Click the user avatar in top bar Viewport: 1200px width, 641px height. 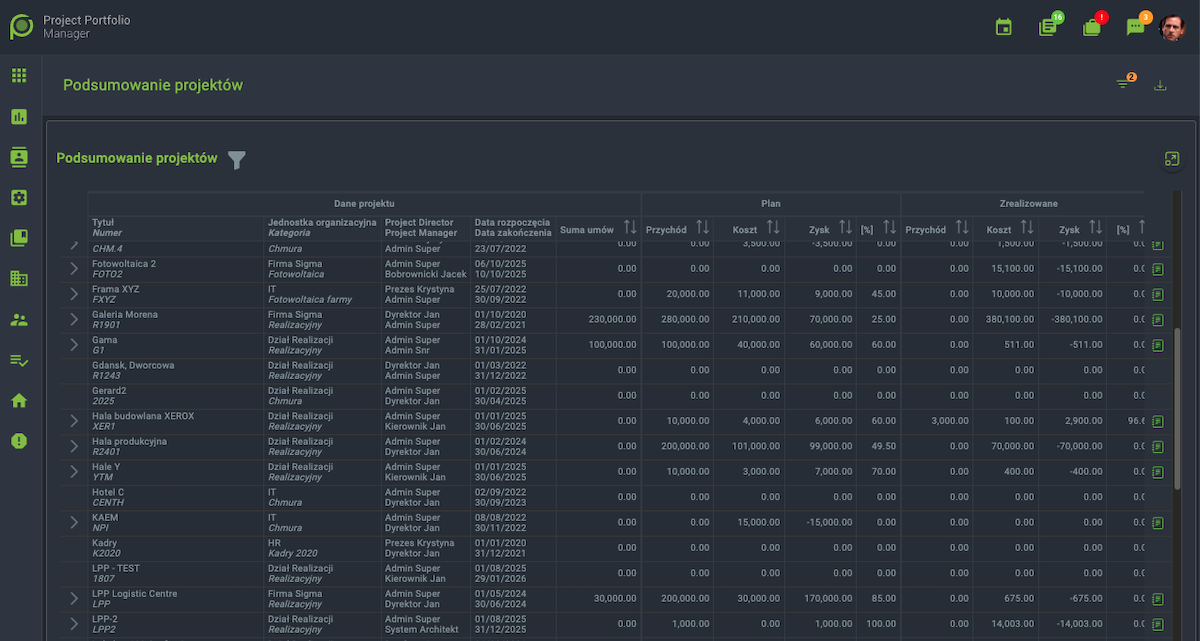coord(1172,27)
